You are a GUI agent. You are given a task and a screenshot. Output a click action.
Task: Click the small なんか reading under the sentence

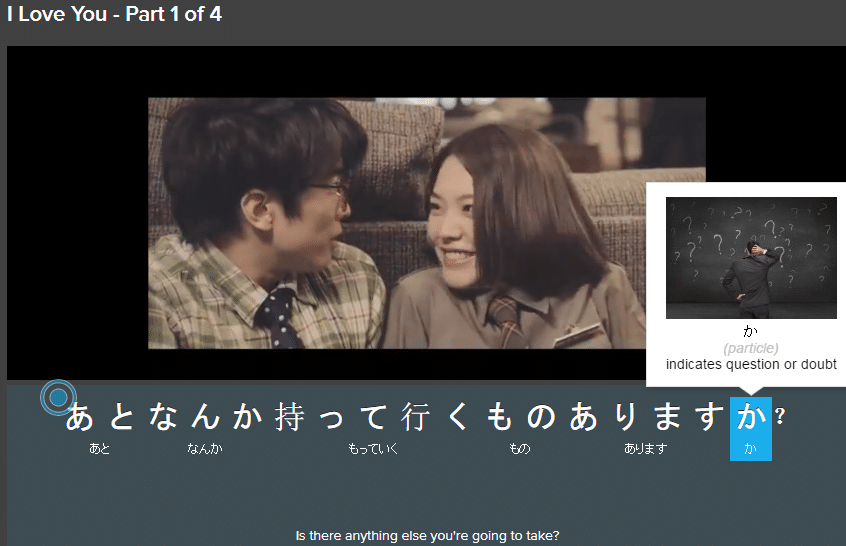[x=204, y=449]
